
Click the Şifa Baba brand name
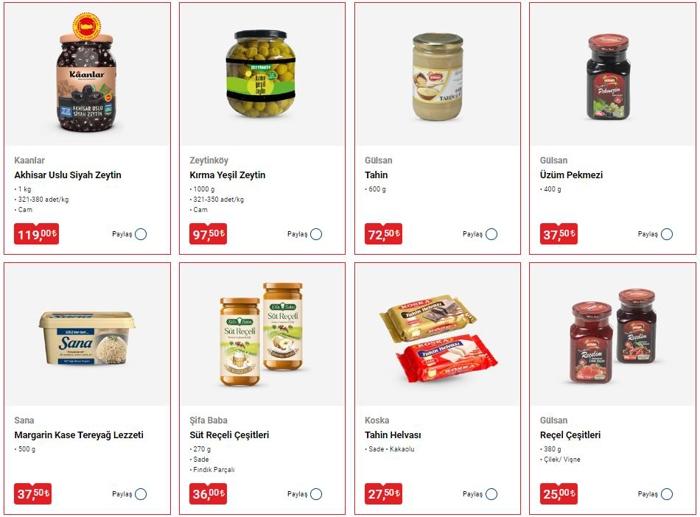(208, 420)
